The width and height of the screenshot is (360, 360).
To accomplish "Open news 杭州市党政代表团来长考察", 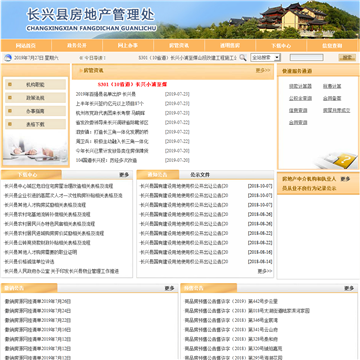I will 110,113.
